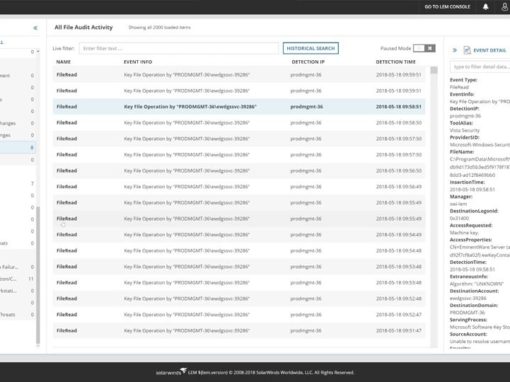Click the All File Audit Activity title
The image size is (510, 382).
point(84,27)
